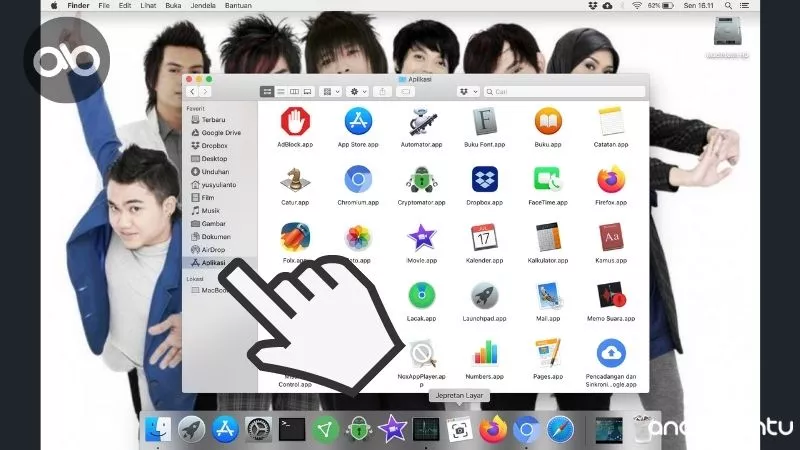The height and width of the screenshot is (450, 800).
Task: Select the green Lacak.app icon
Action: 421,295
